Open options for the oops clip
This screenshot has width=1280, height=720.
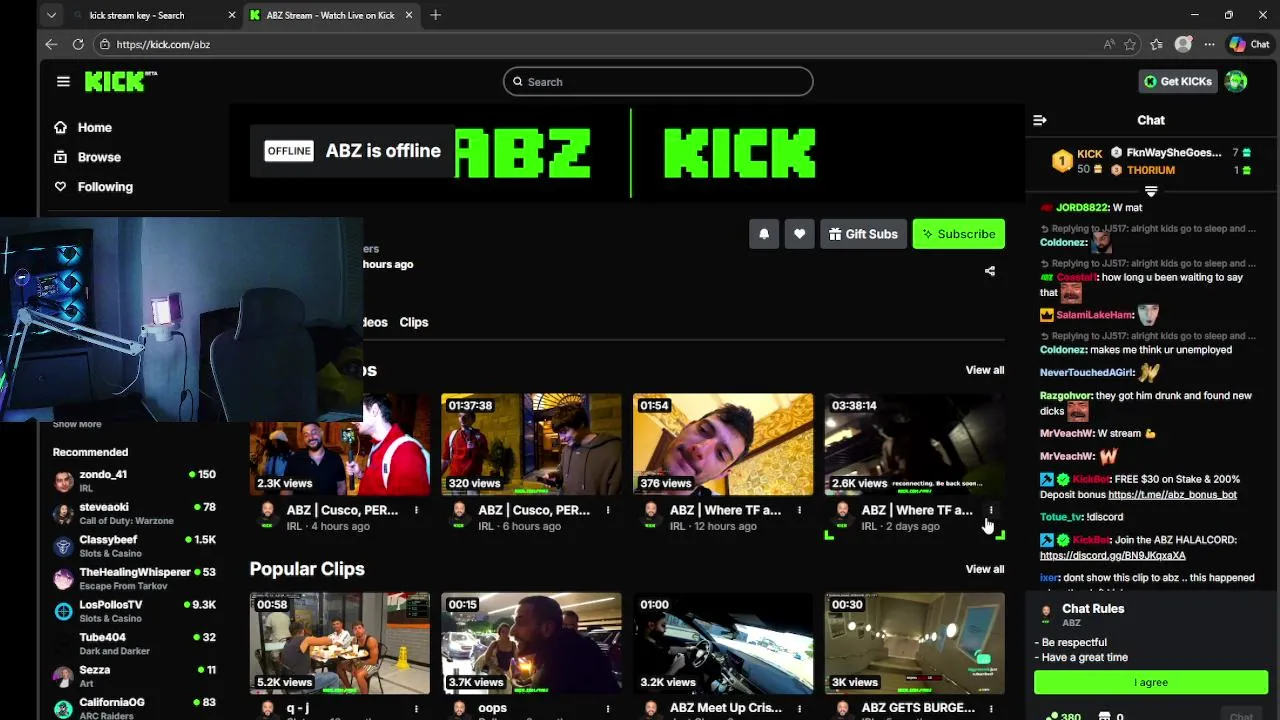point(607,709)
